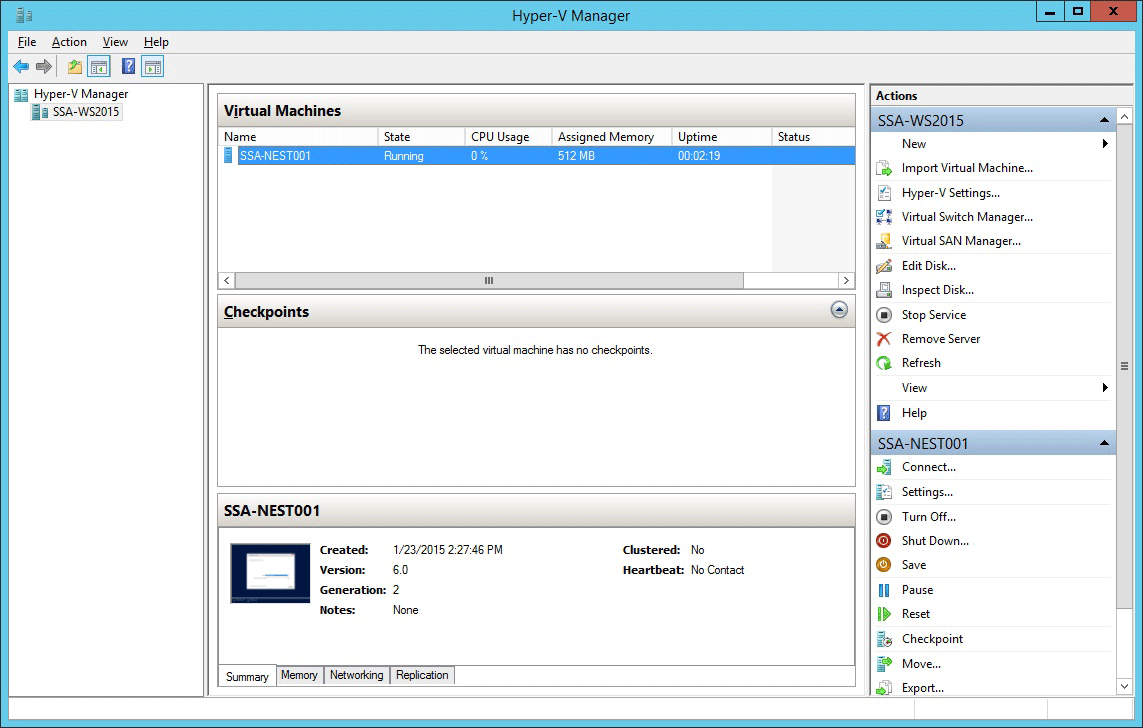Select the SSA-NEST001 virtual machine row
Screen dimensions: 1143x728
pos(538,156)
